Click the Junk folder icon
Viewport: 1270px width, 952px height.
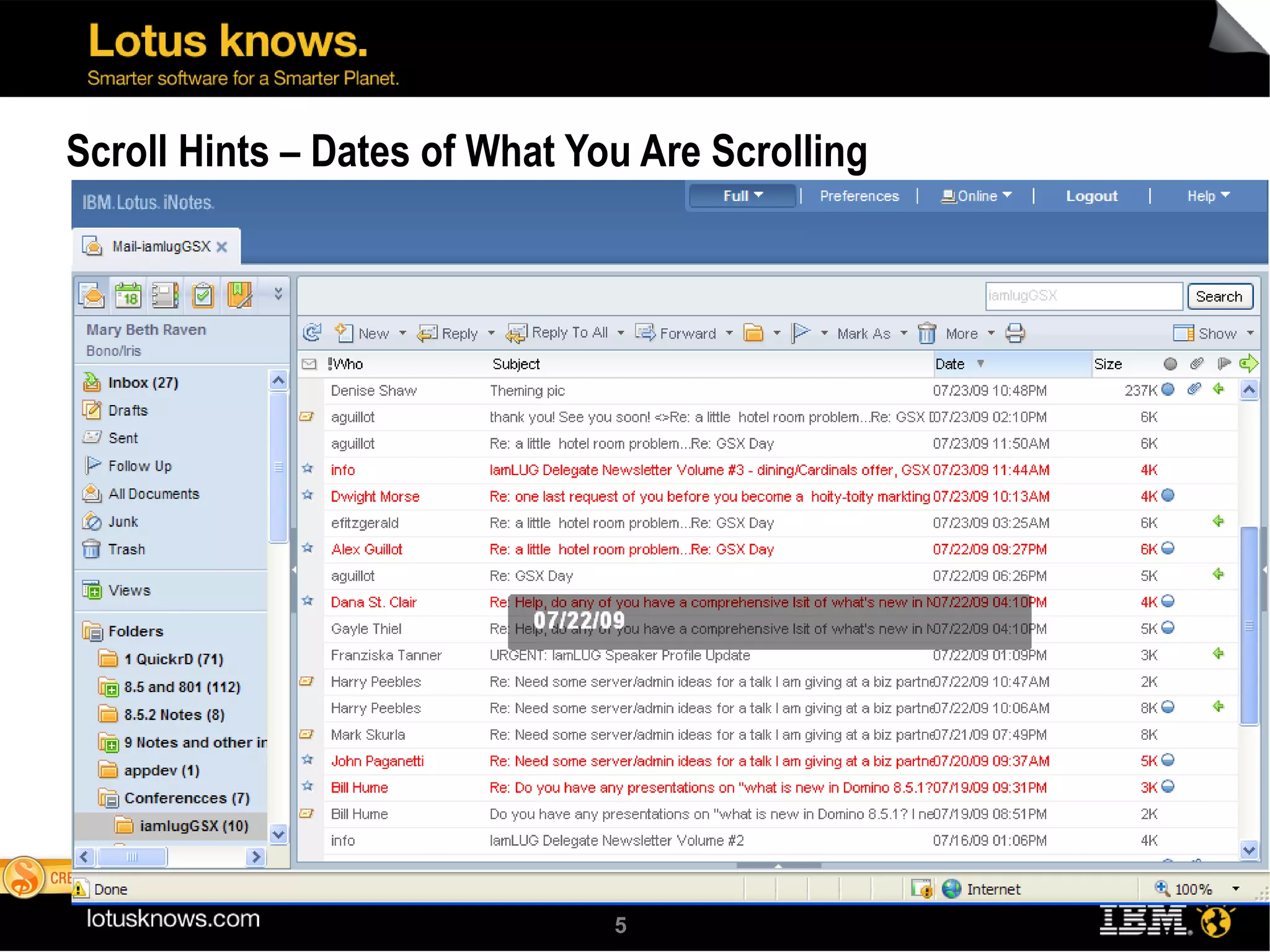tap(92, 522)
